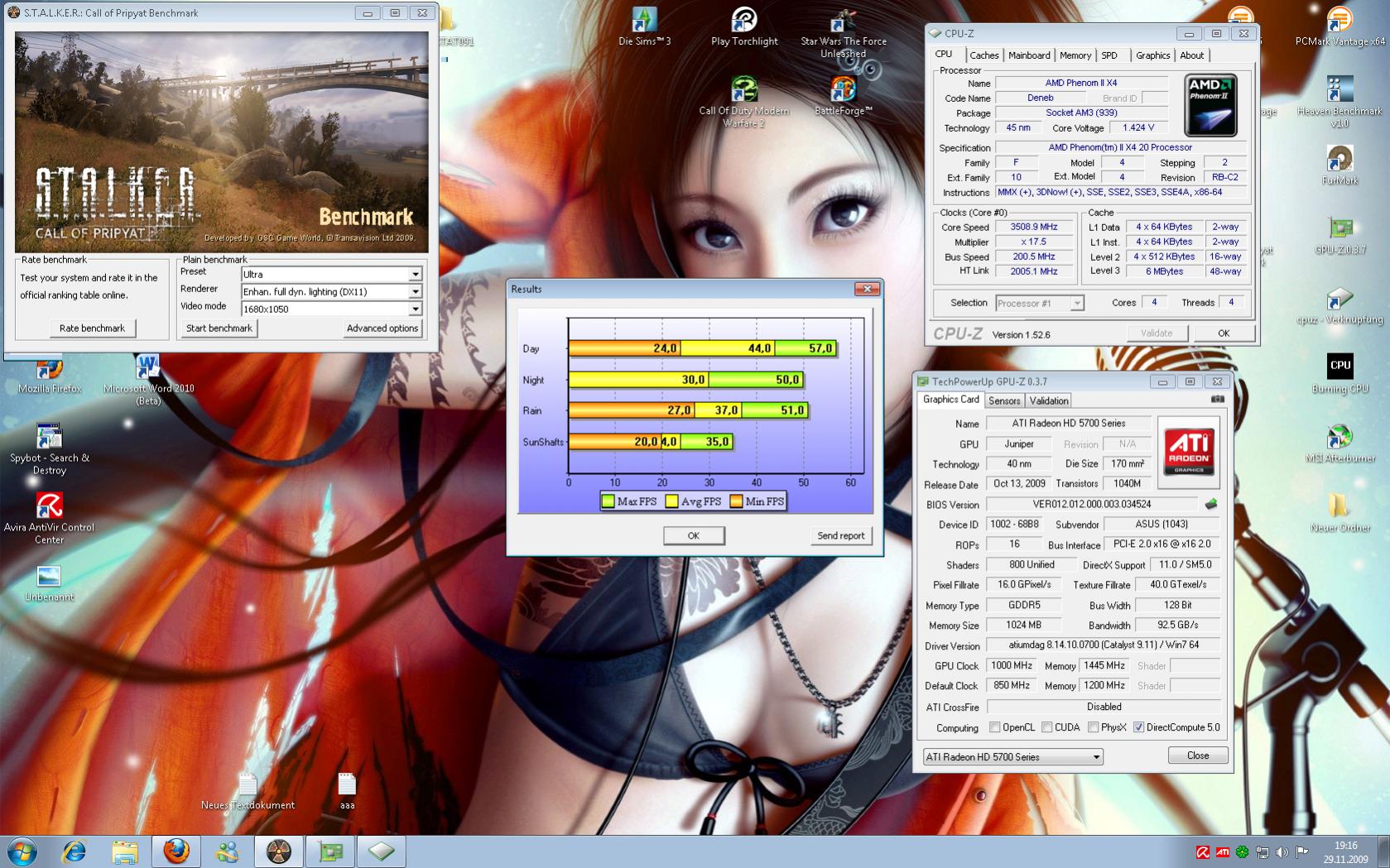
Task: Toggle the CUDA checkbox in GPU-Z
Action: click(1047, 727)
